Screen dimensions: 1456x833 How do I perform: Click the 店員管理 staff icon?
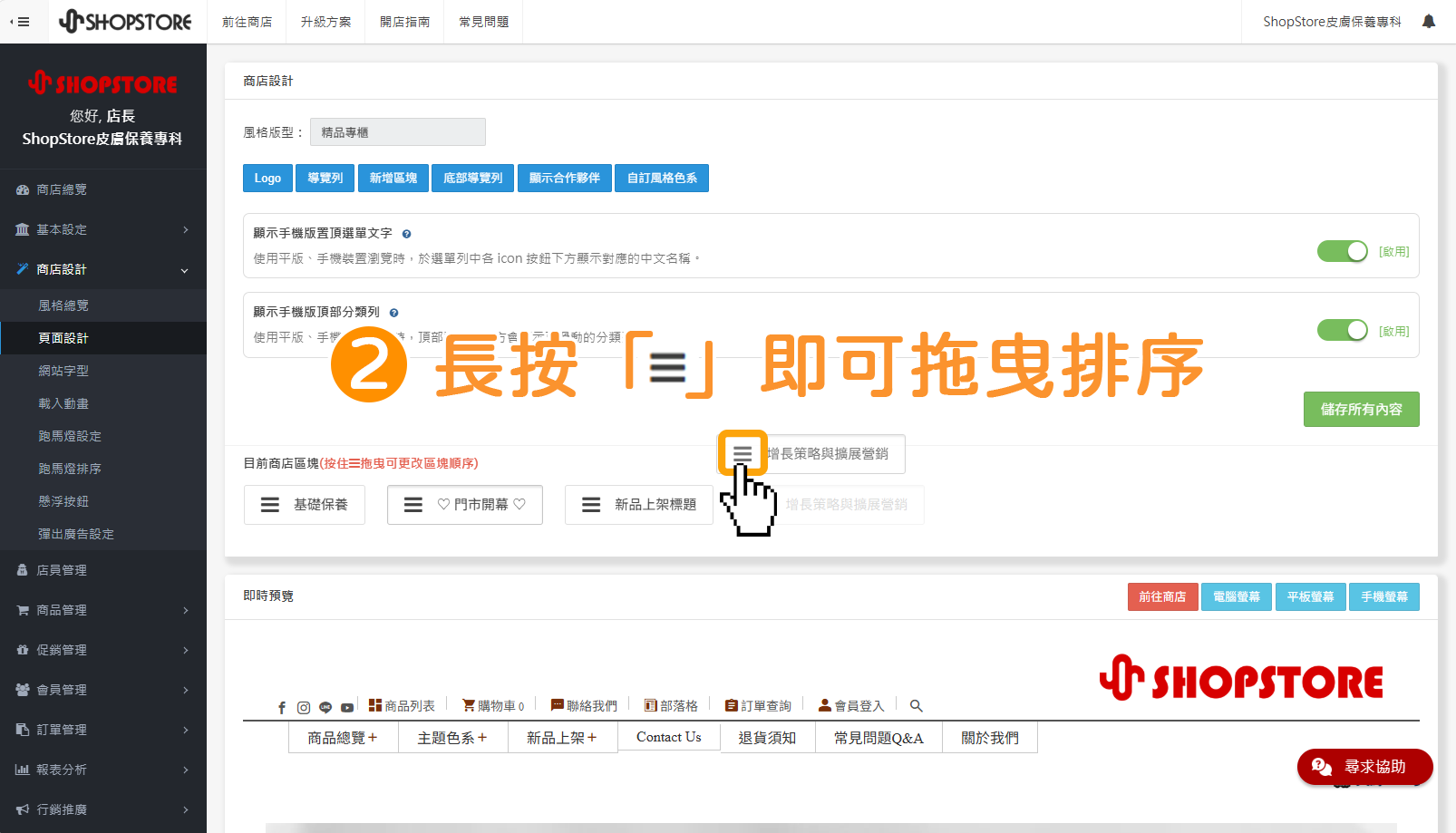click(23, 570)
